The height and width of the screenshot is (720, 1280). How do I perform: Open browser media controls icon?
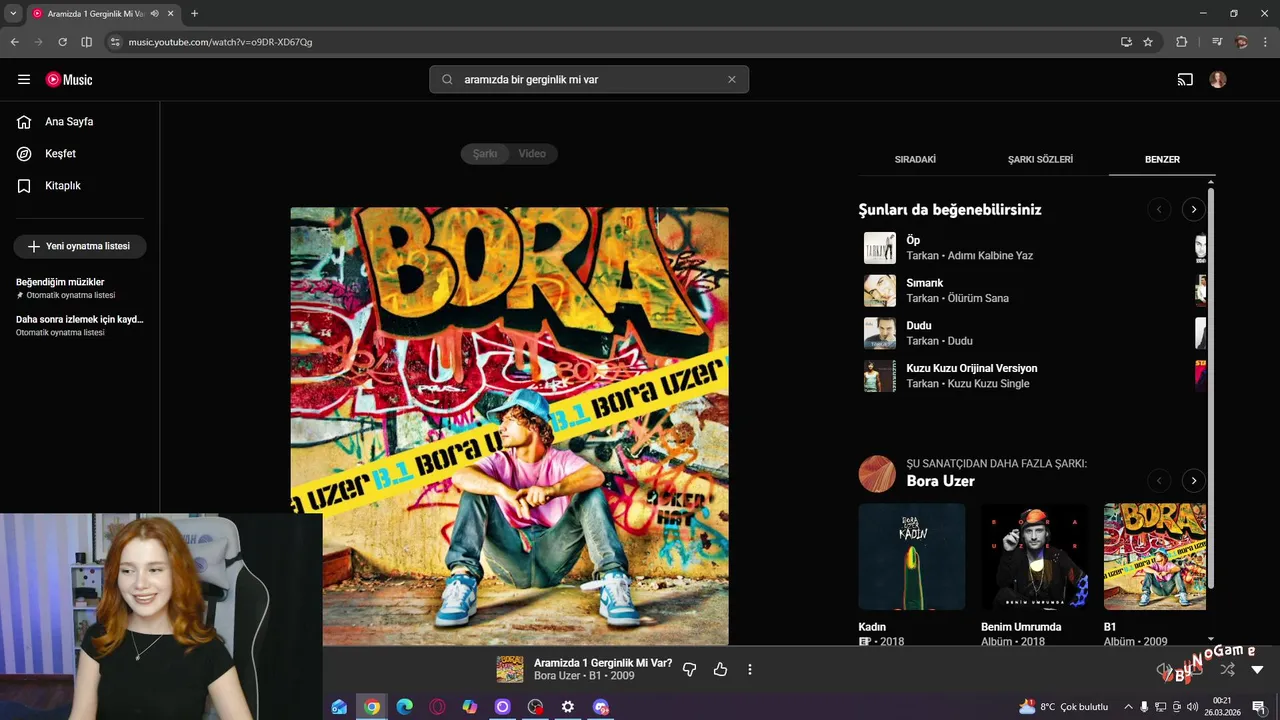click(x=1217, y=42)
